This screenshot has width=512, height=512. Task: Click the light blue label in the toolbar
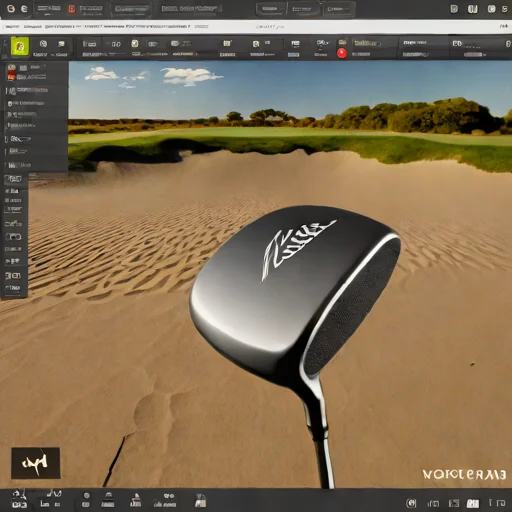(x=293, y=55)
